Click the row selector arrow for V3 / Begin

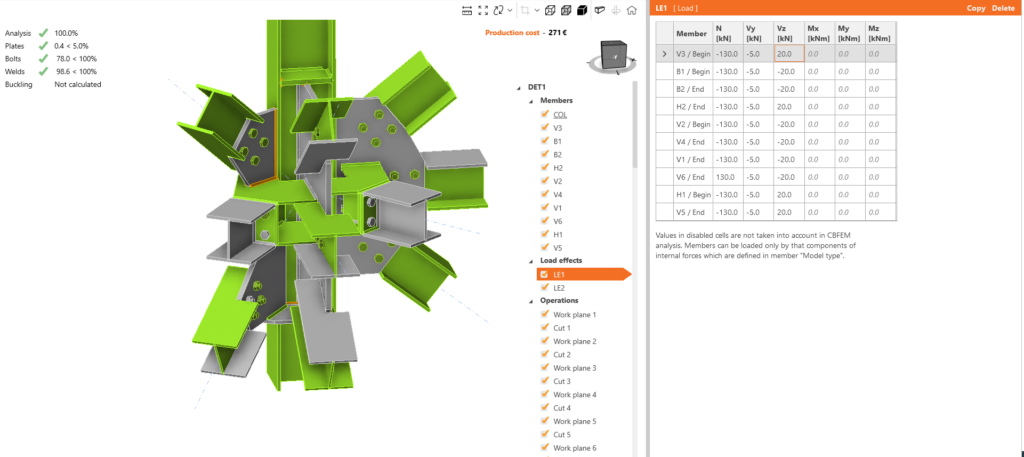(x=665, y=54)
